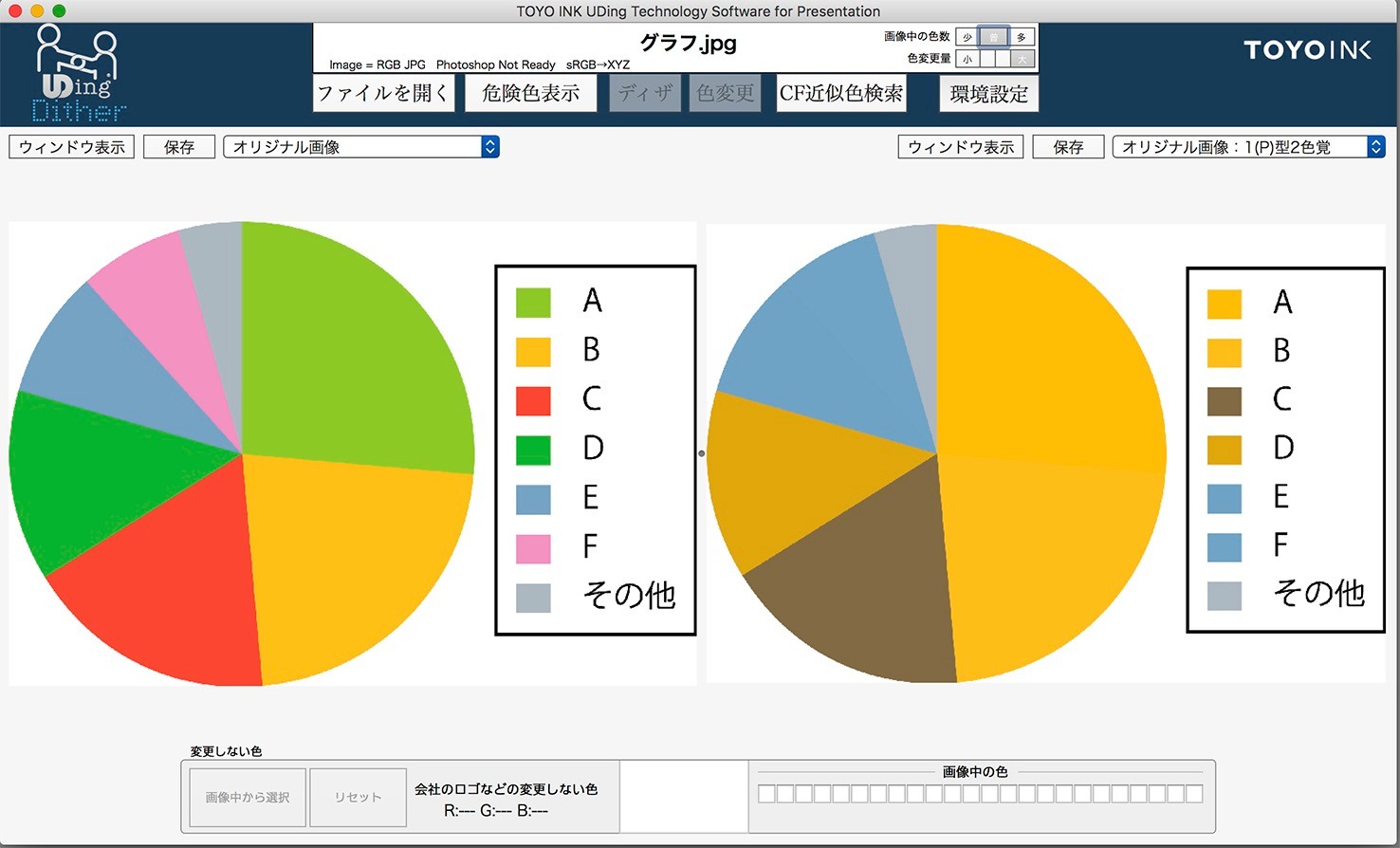Click dark yellow D swatch in simulated legend
Image resolution: width=1400 pixels, height=848 pixels.
(1225, 450)
